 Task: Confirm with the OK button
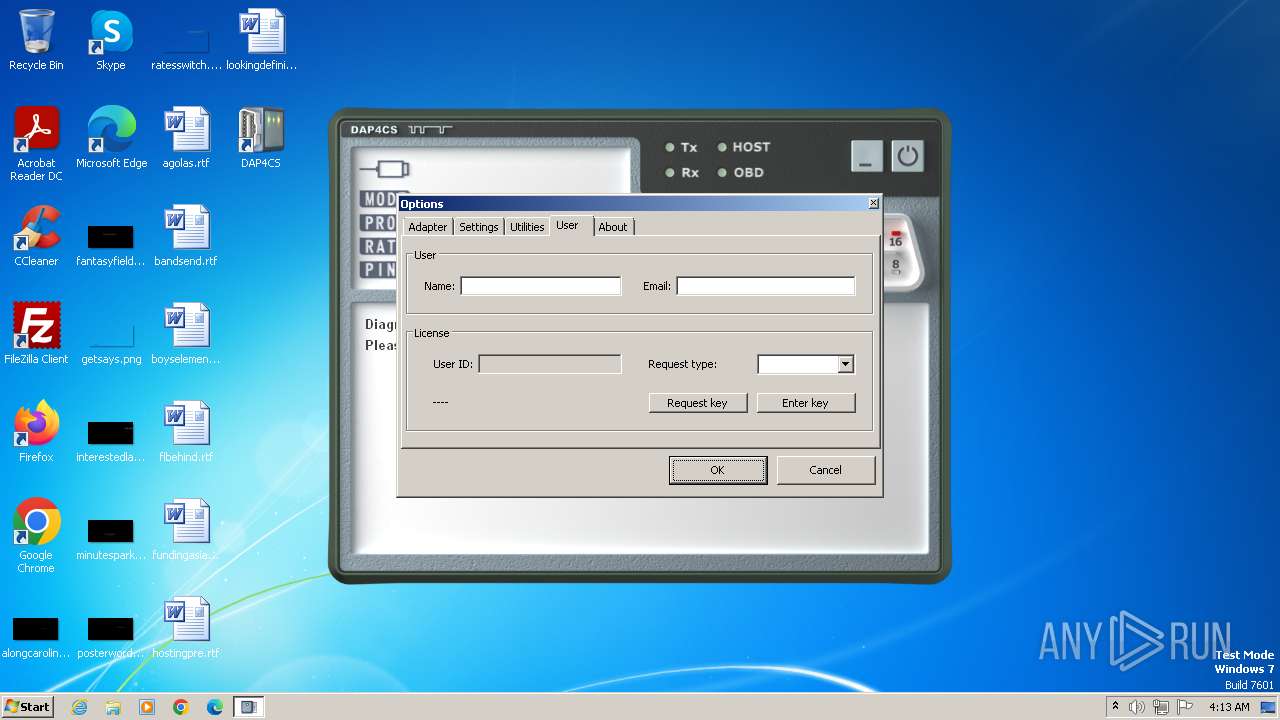[x=718, y=470]
